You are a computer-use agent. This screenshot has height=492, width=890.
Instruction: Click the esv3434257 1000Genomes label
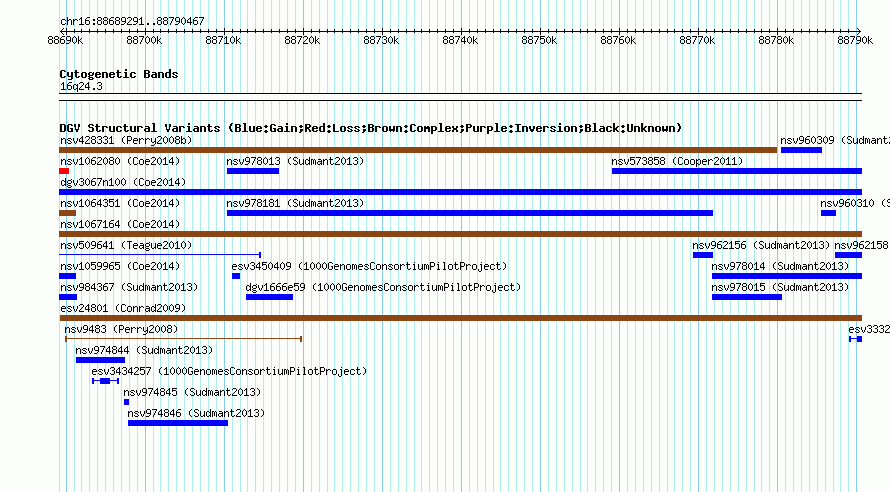tap(229, 371)
